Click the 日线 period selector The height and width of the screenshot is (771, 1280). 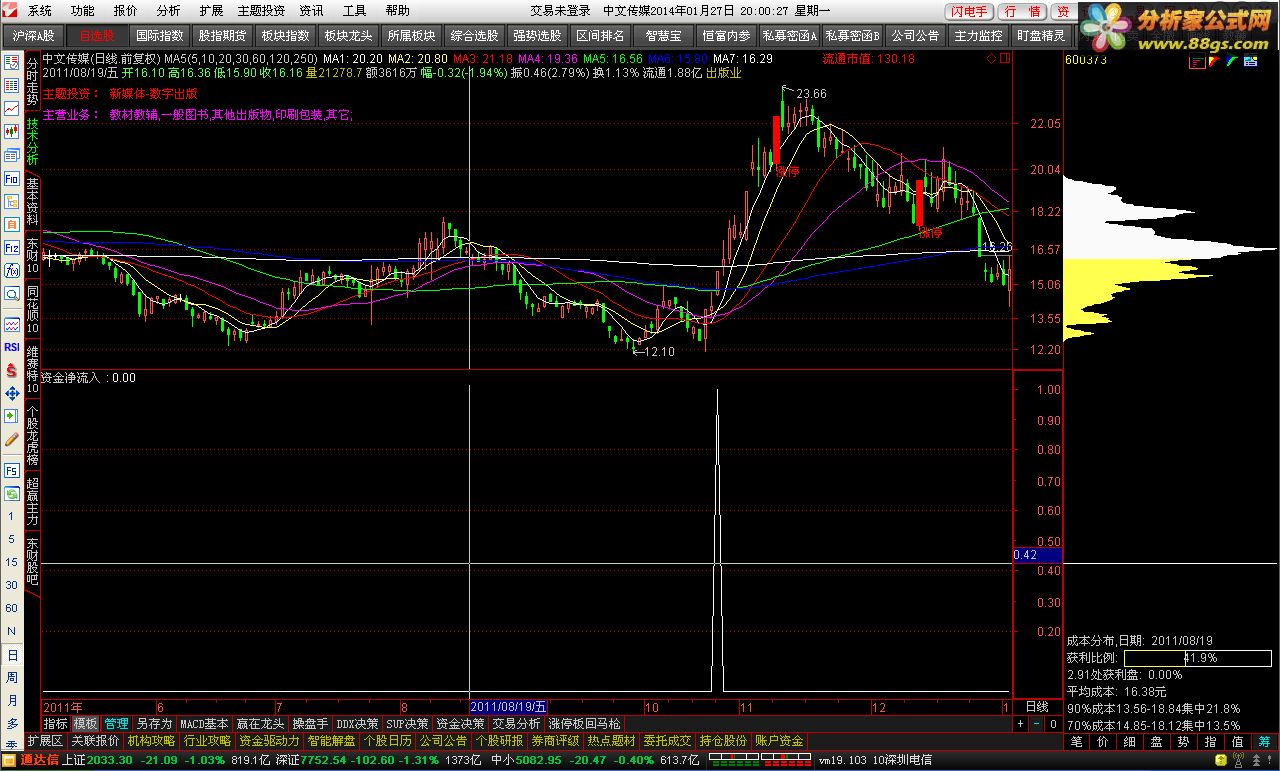(x=1037, y=706)
